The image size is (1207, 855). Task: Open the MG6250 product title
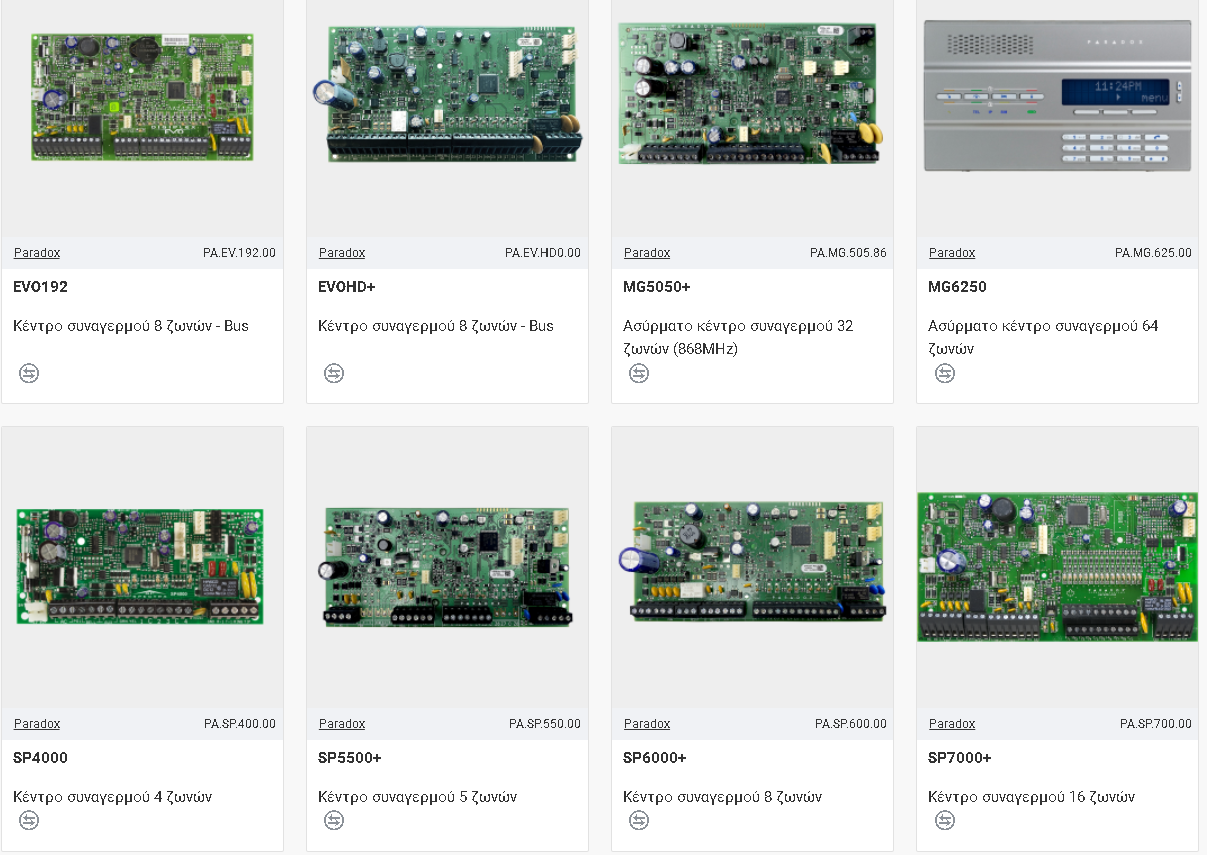[957, 287]
